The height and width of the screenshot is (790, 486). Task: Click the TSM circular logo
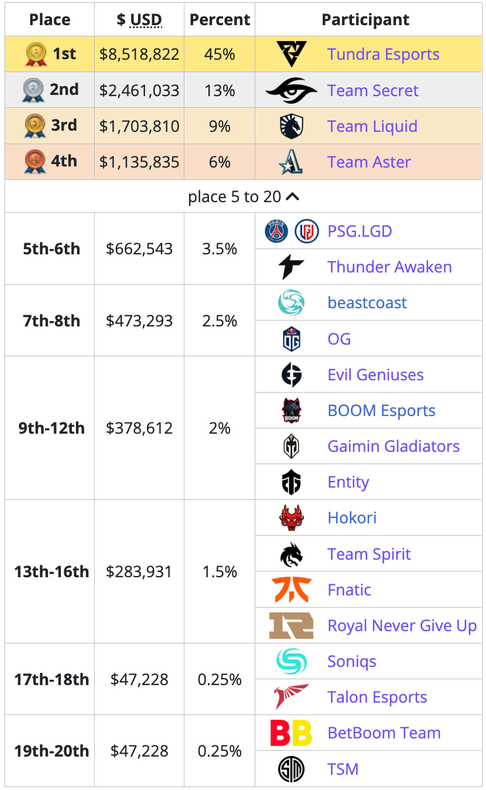click(x=291, y=769)
